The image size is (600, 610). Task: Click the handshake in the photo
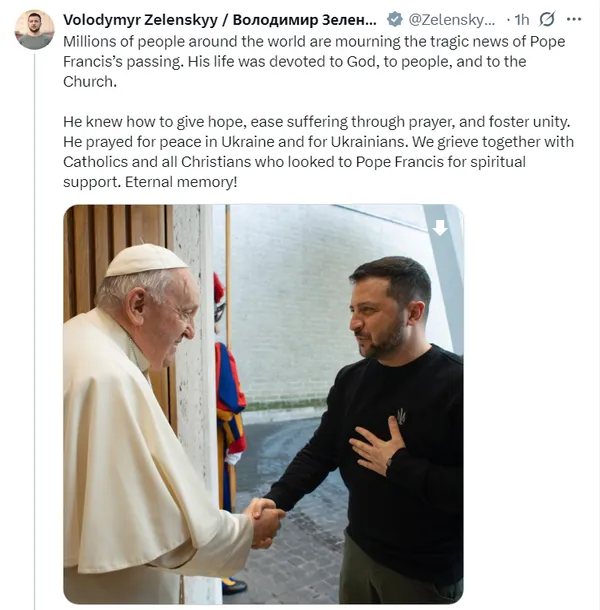pyautogui.click(x=265, y=522)
